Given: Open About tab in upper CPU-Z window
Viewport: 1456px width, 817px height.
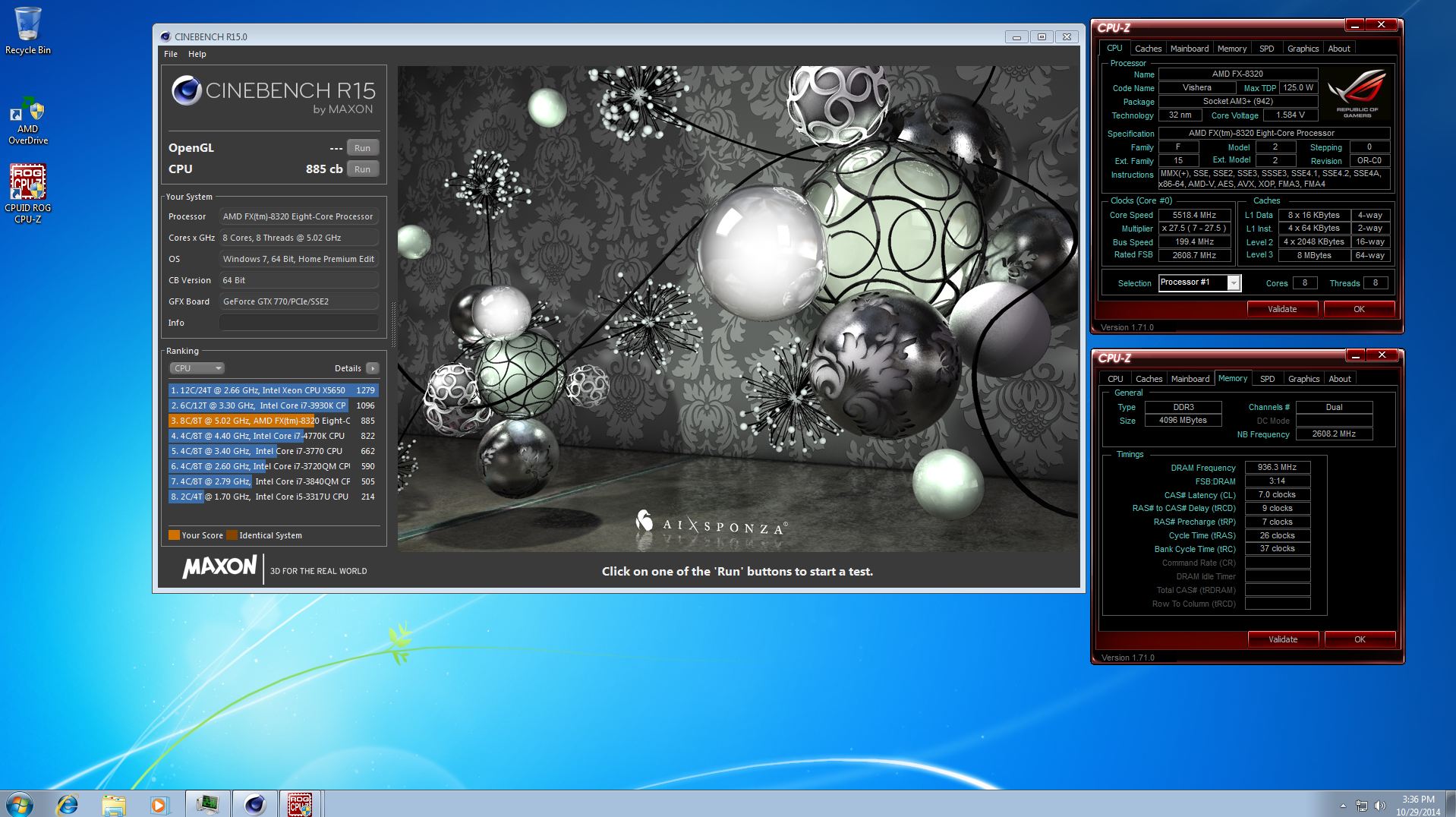Looking at the screenshot, I should pyautogui.click(x=1339, y=49).
